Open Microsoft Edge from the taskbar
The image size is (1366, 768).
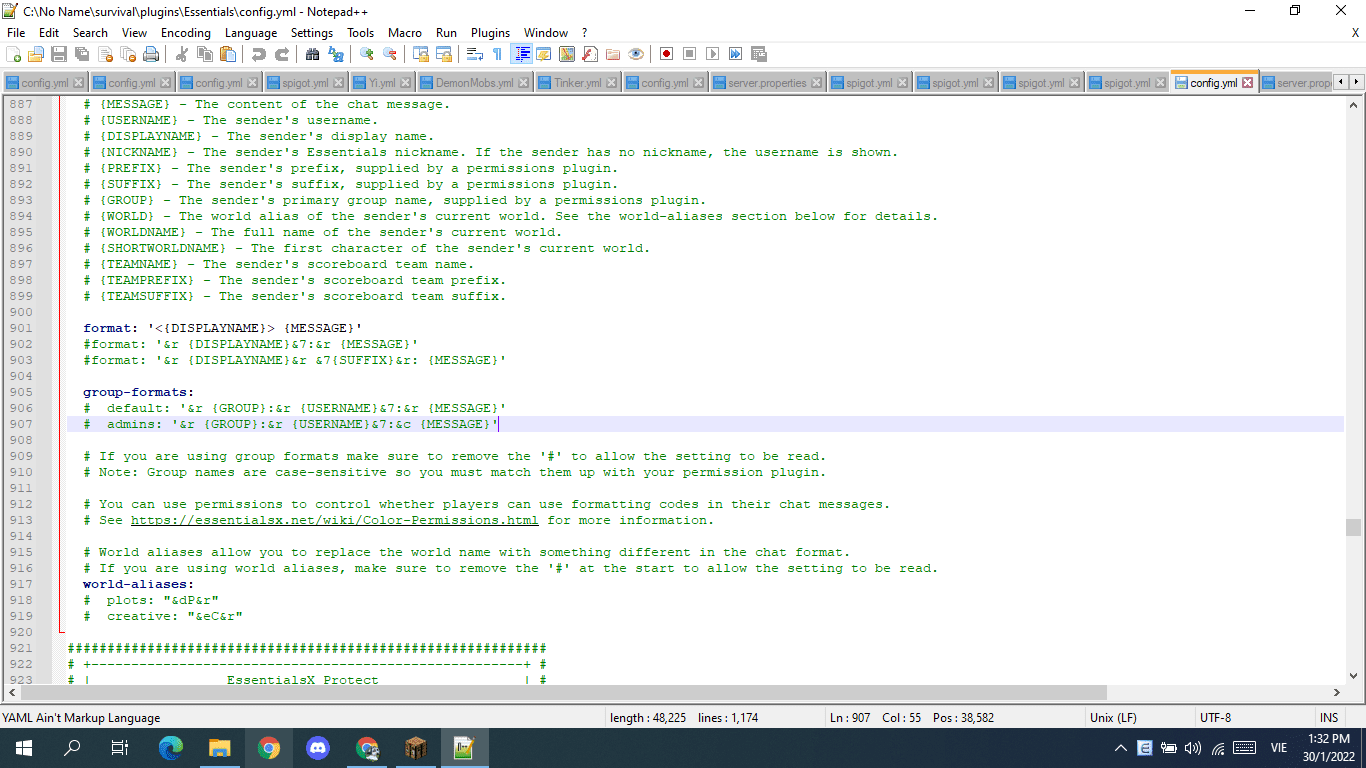click(x=171, y=748)
